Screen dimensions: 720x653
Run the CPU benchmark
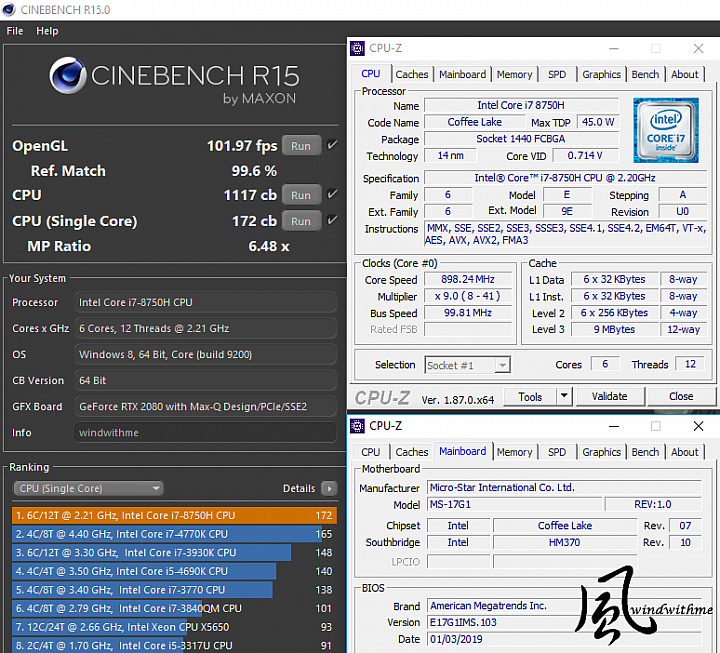(301, 195)
